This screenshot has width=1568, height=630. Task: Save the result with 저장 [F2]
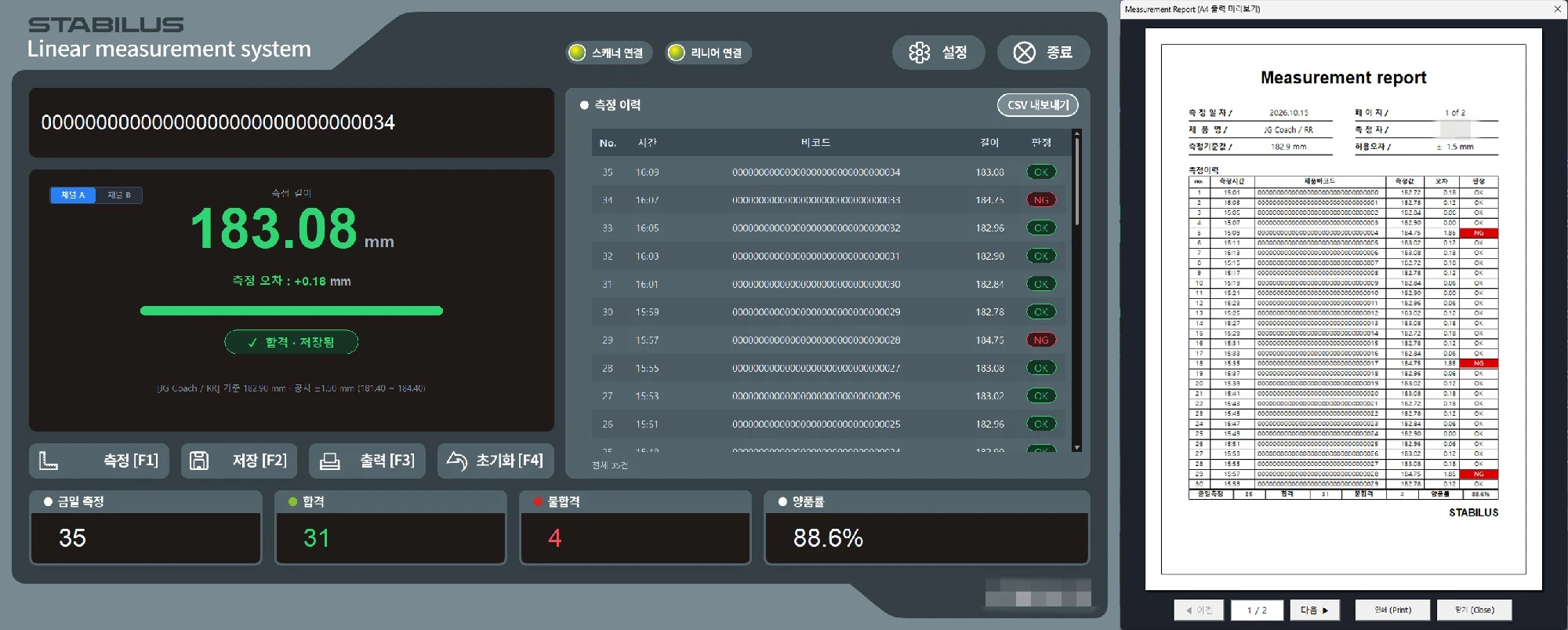pos(239,461)
